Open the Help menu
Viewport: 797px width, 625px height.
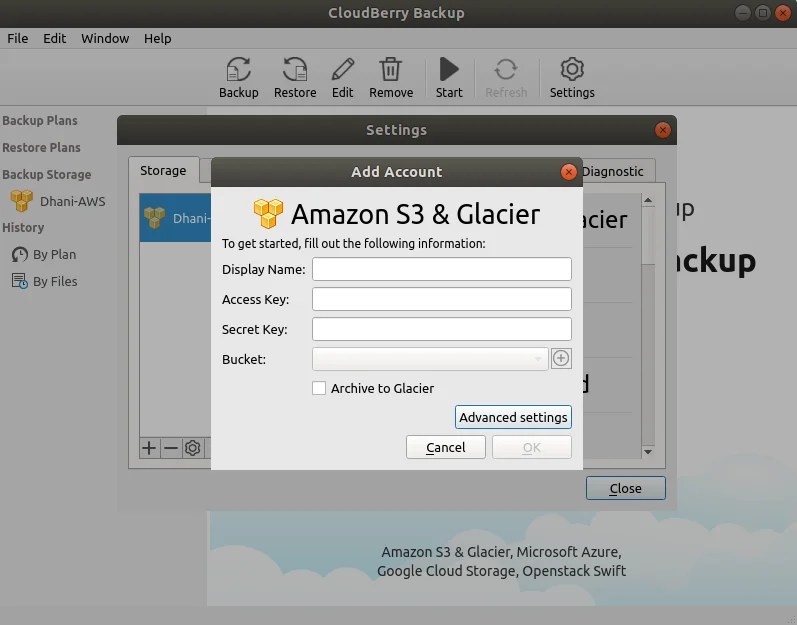click(x=157, y=39)
